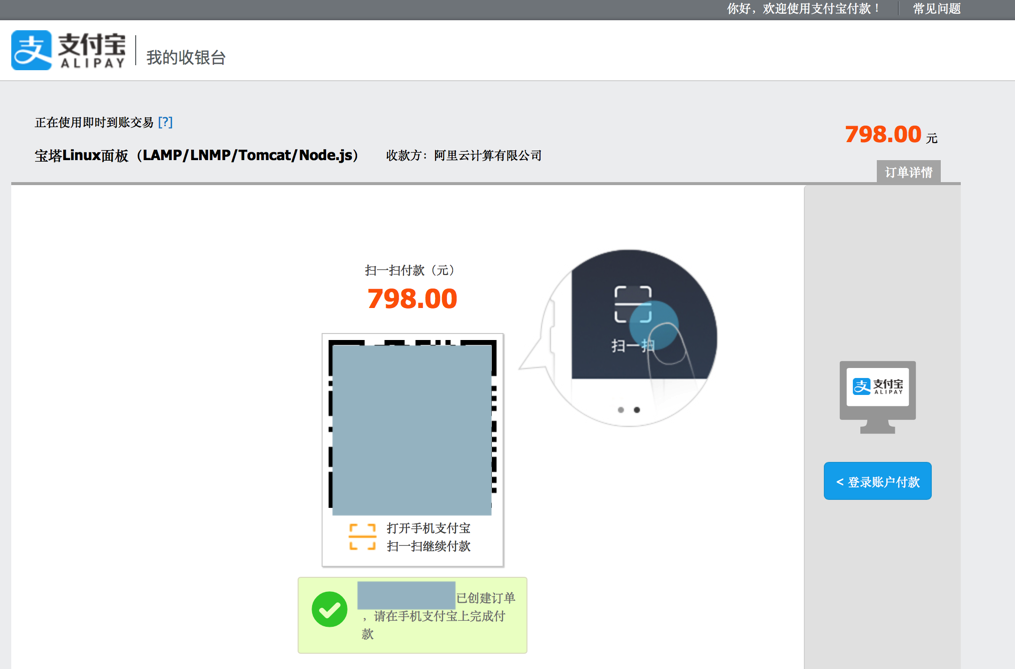Open the 常见问题 FAQ link
Image resolution: width=1015 pixels, height=669 pixels.
tap(936, 9)
